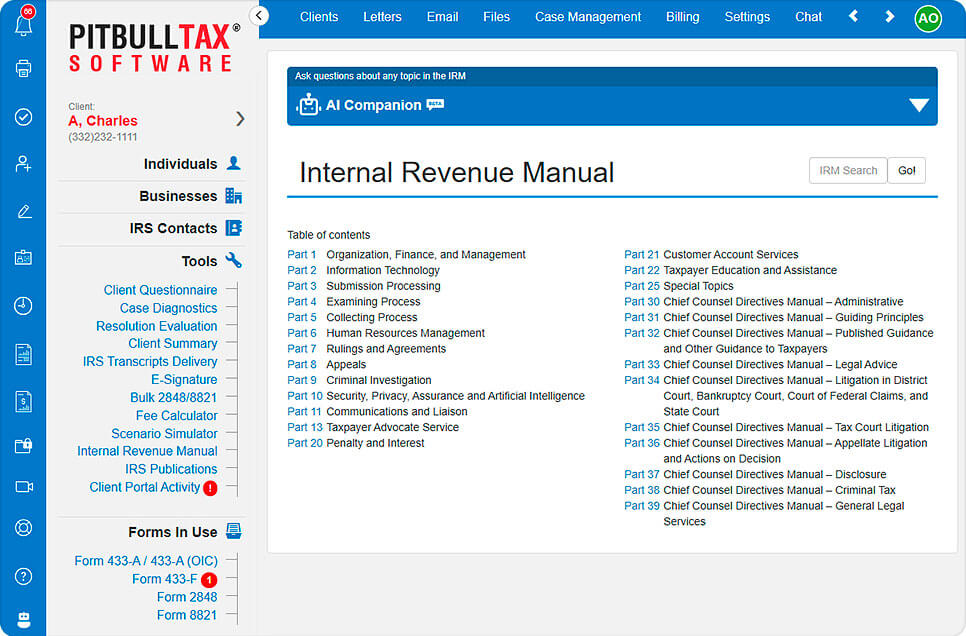Screen dimensions: 966x636
Task: Open the E-Signature link
Action: pos(184,380)
